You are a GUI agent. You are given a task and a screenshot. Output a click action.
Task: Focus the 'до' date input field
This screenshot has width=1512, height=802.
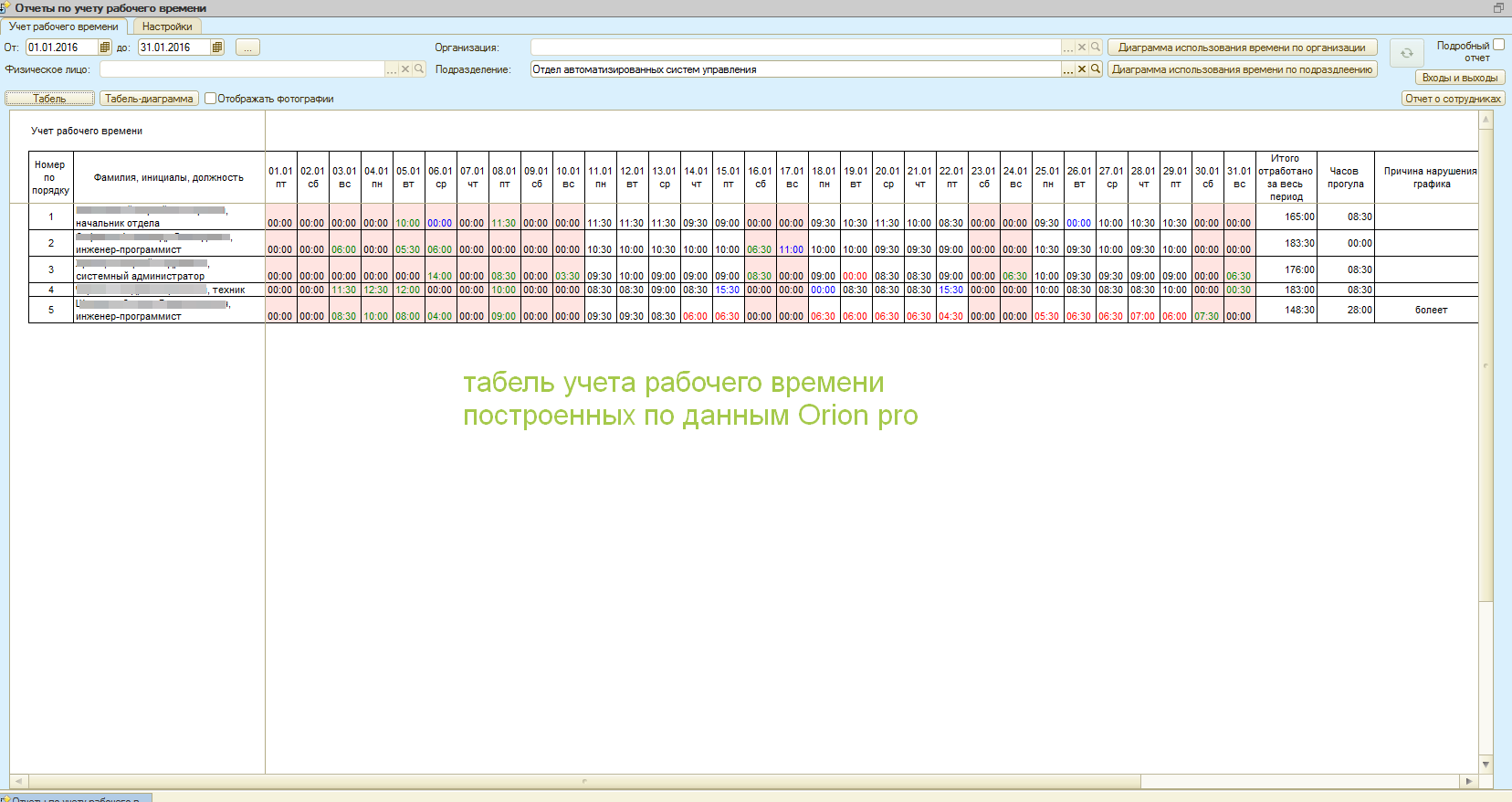click(x=174, y=47)
